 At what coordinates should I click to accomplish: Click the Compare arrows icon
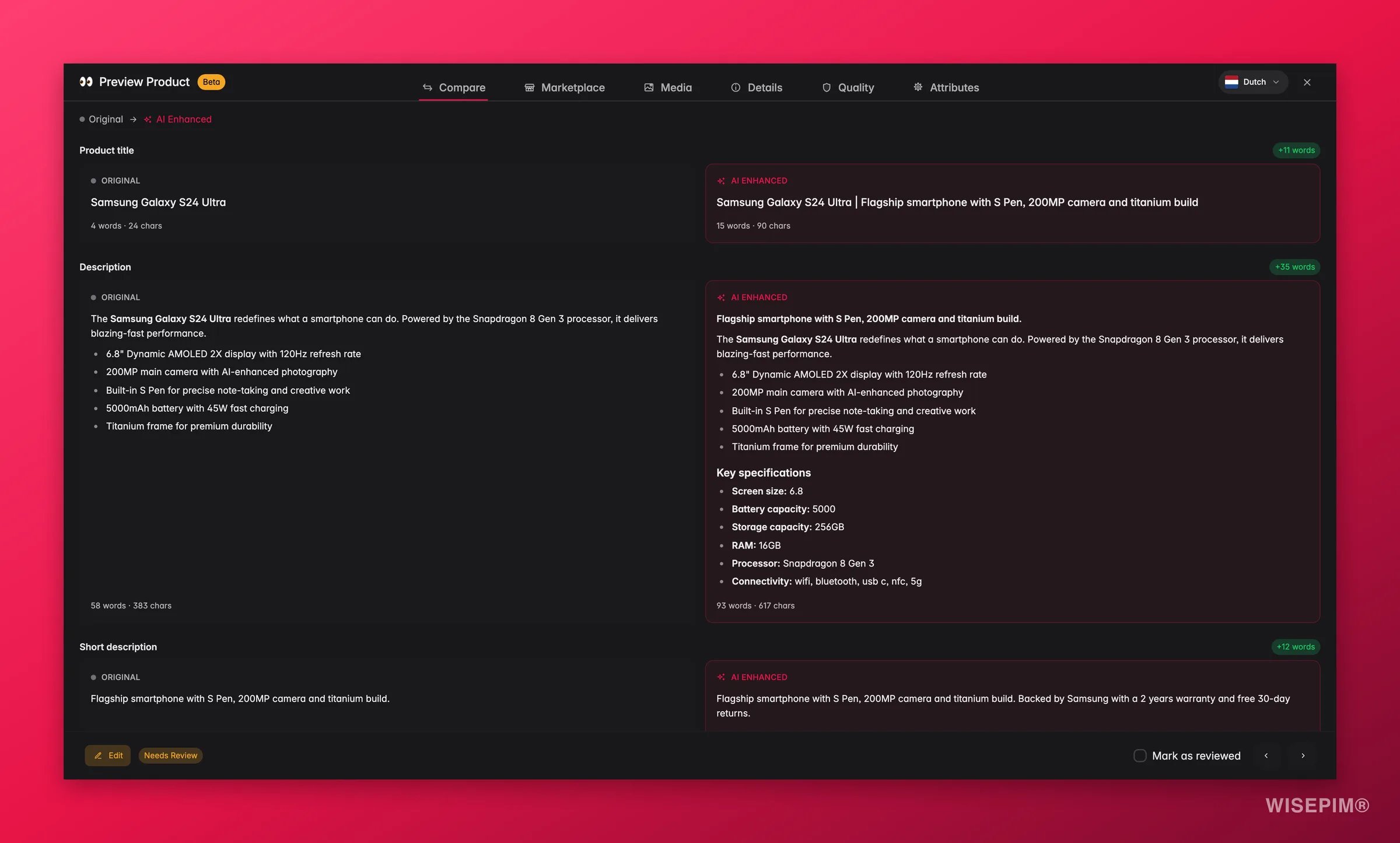click(428, 88)
